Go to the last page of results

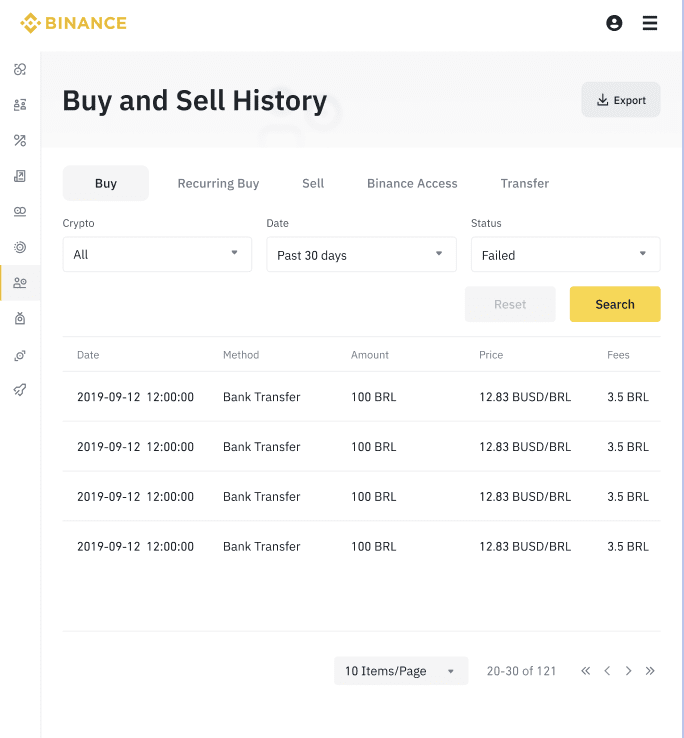(x=650, y=671)
